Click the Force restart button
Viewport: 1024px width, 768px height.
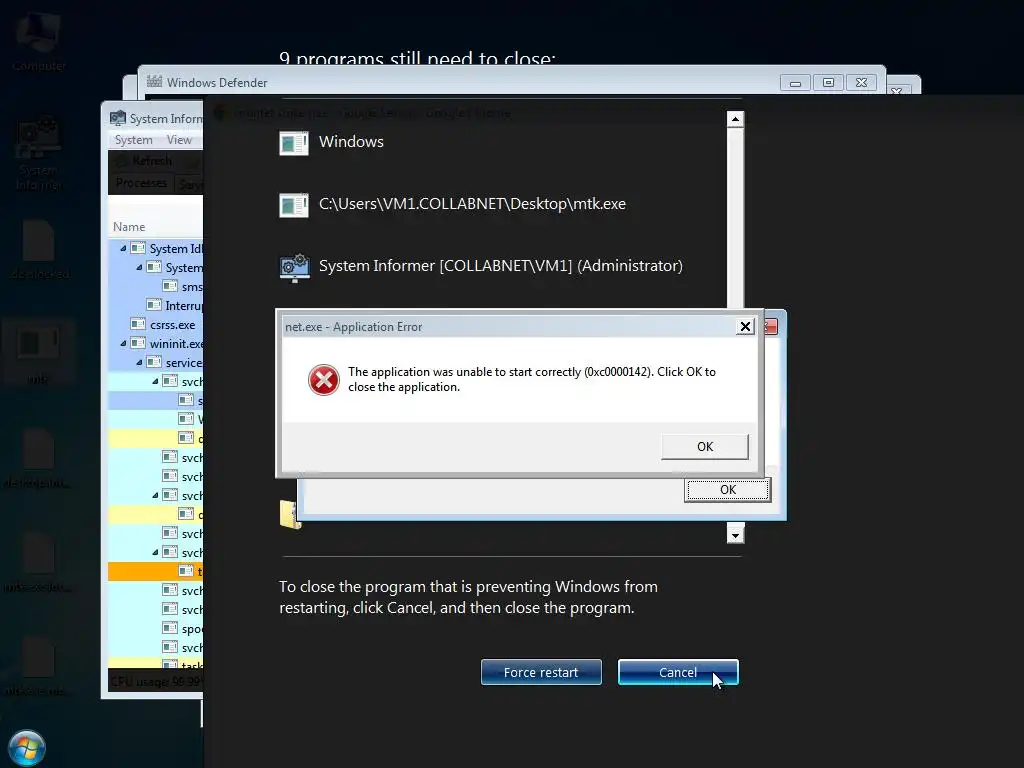click(541, 672)
